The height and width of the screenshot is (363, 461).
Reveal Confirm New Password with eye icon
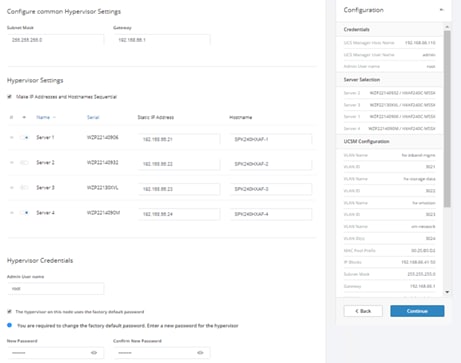tap(200, 352)
